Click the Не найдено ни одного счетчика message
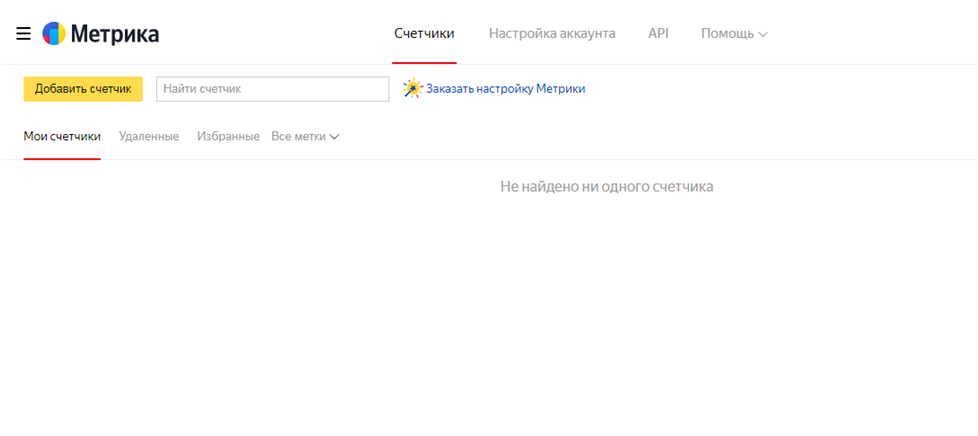 tap(606, 186)
